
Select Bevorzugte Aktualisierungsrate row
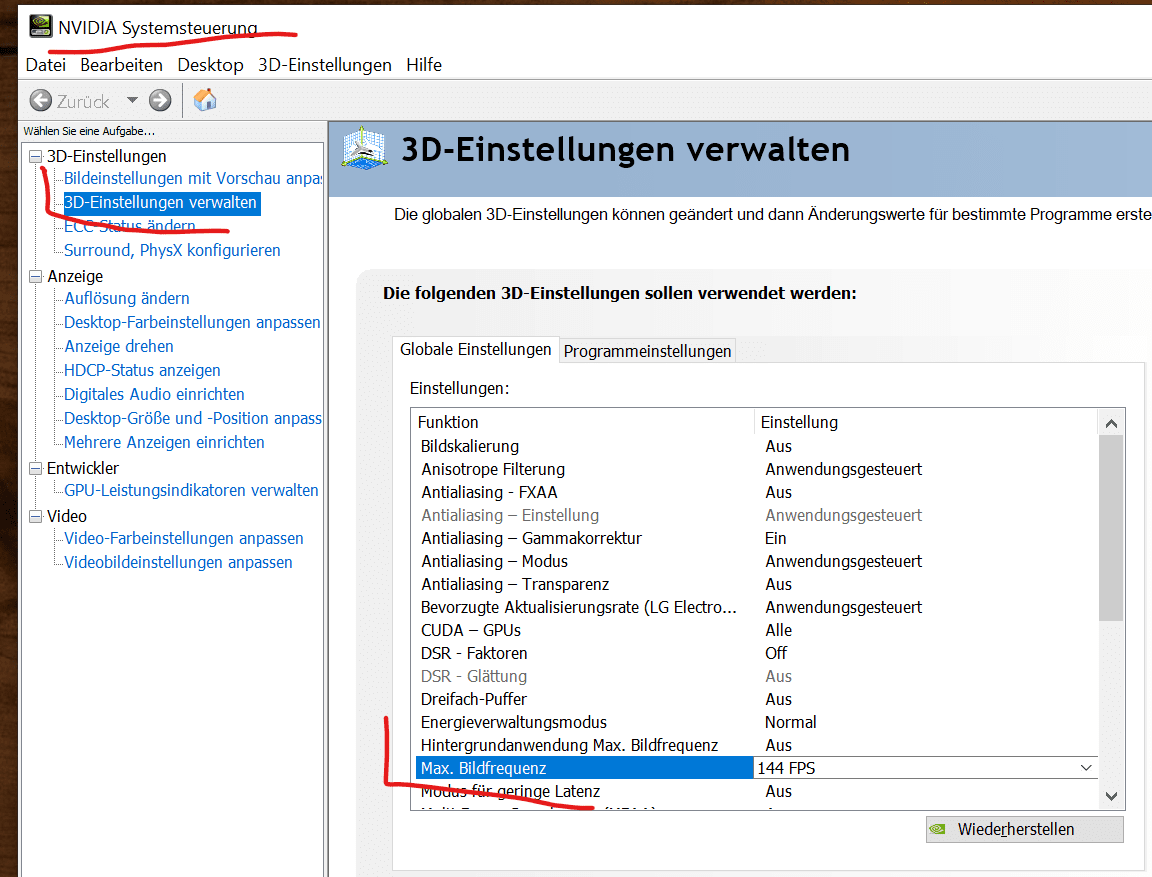click(757, 607)
